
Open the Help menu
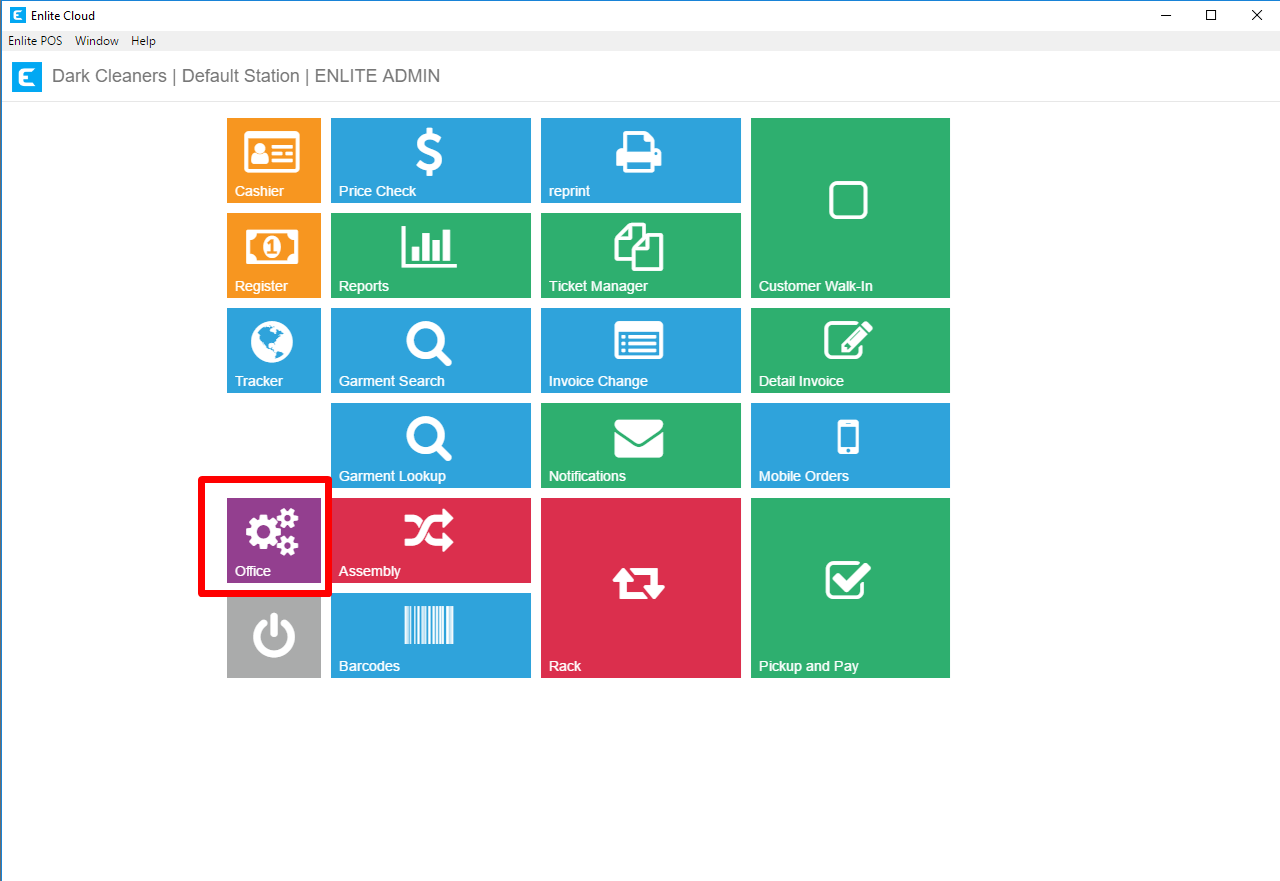point(143,41)
